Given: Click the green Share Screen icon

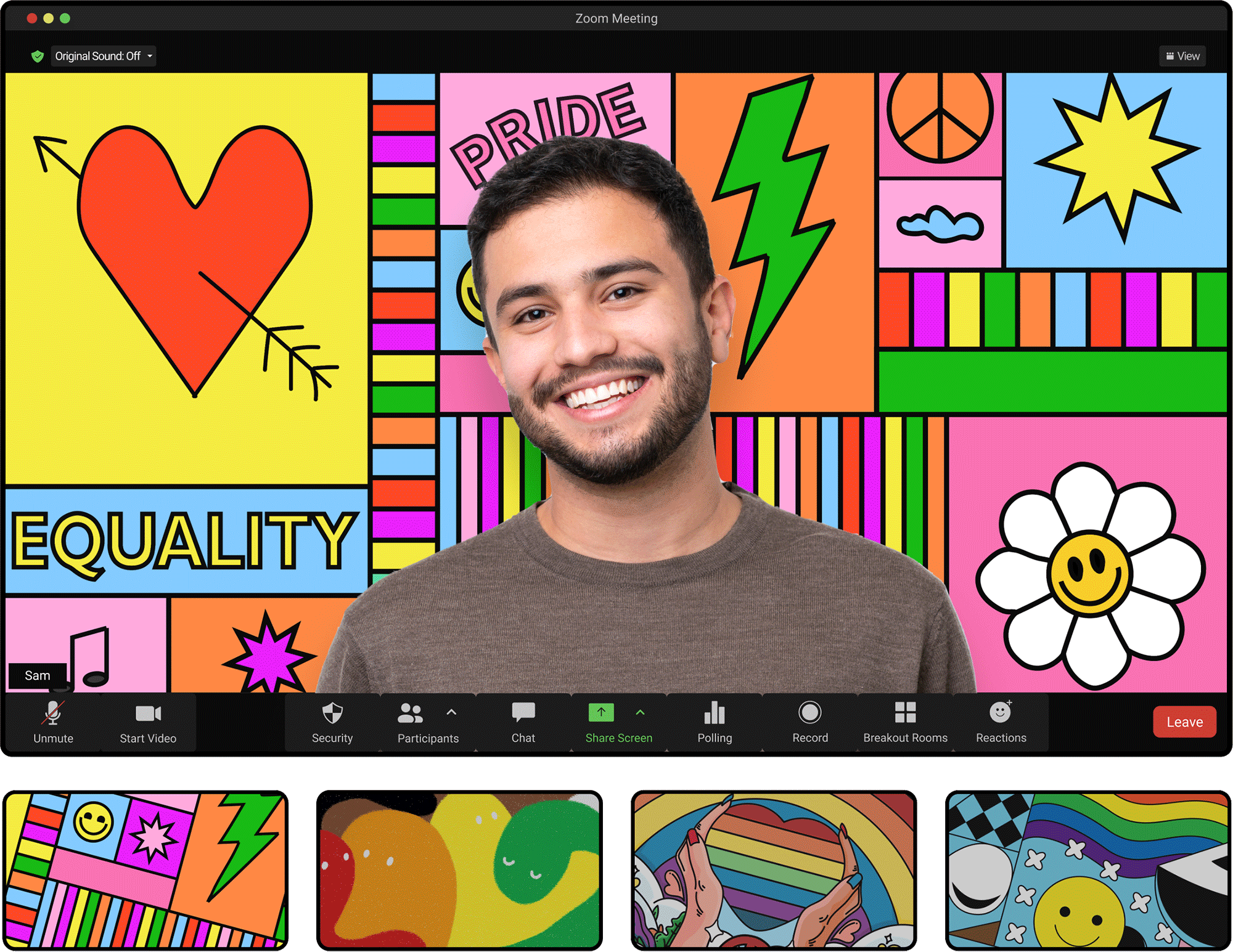Looking at the screenshot, I should pyautogui.click(x=601, y=713).
